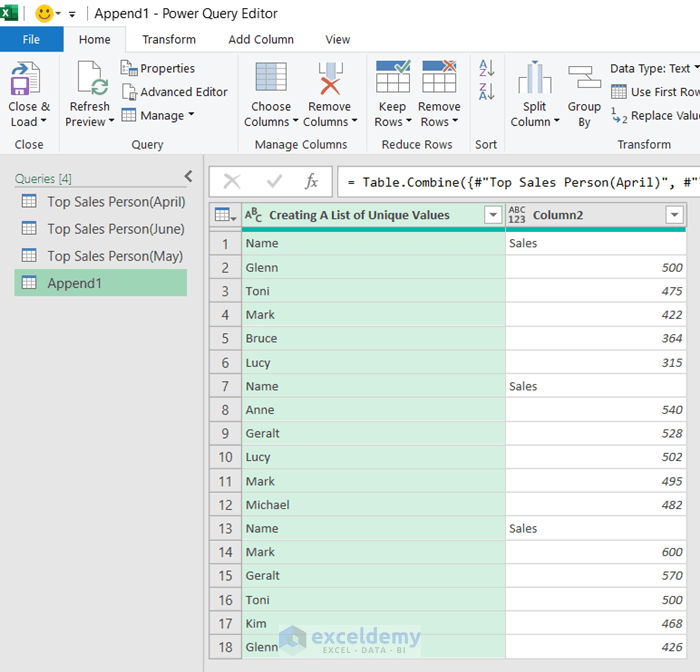Click value 600 in Column2
The height and width of the screenshot is (672, 700).
pyautogui.click(x=596, y=552)
